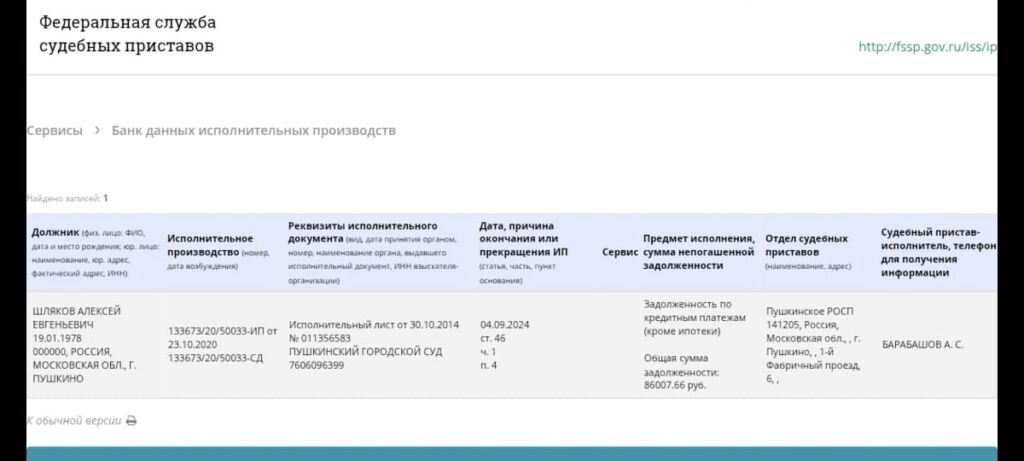Image resolution: width=1024 pixels, height=461 pixels.
Task: Select department 'Пушкинское РОСП'
Action: pyautogui.click(x=810, y=311)
